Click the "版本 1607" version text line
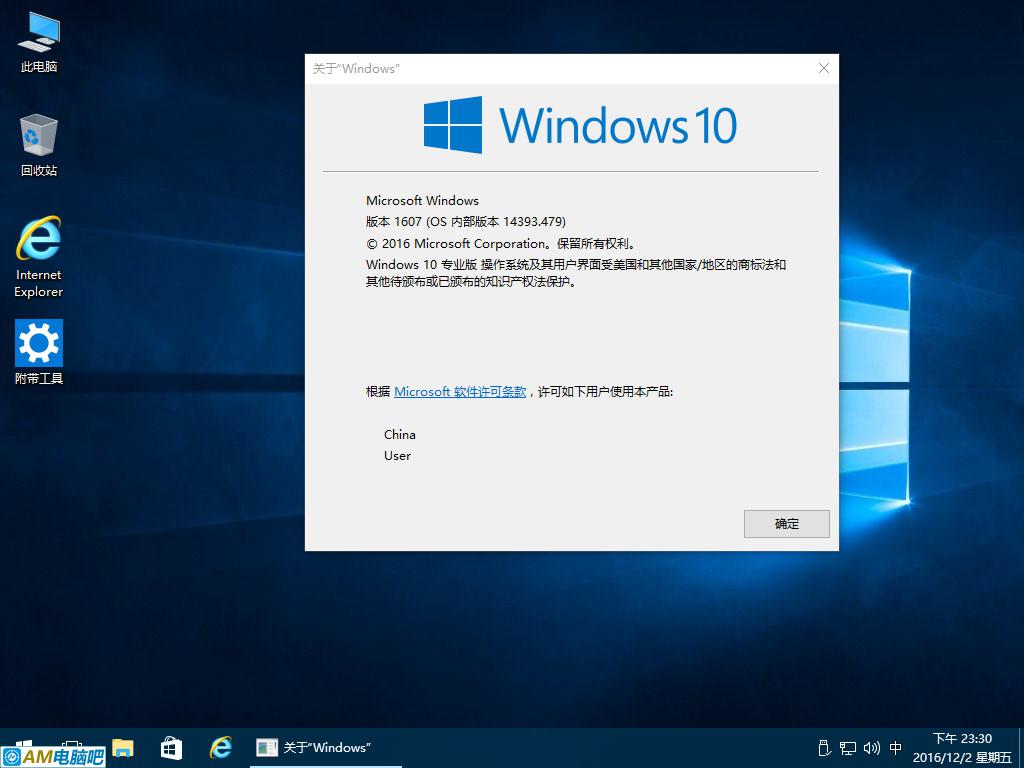The height and width of the screenshot is (768, 1024). pos(466,221)
